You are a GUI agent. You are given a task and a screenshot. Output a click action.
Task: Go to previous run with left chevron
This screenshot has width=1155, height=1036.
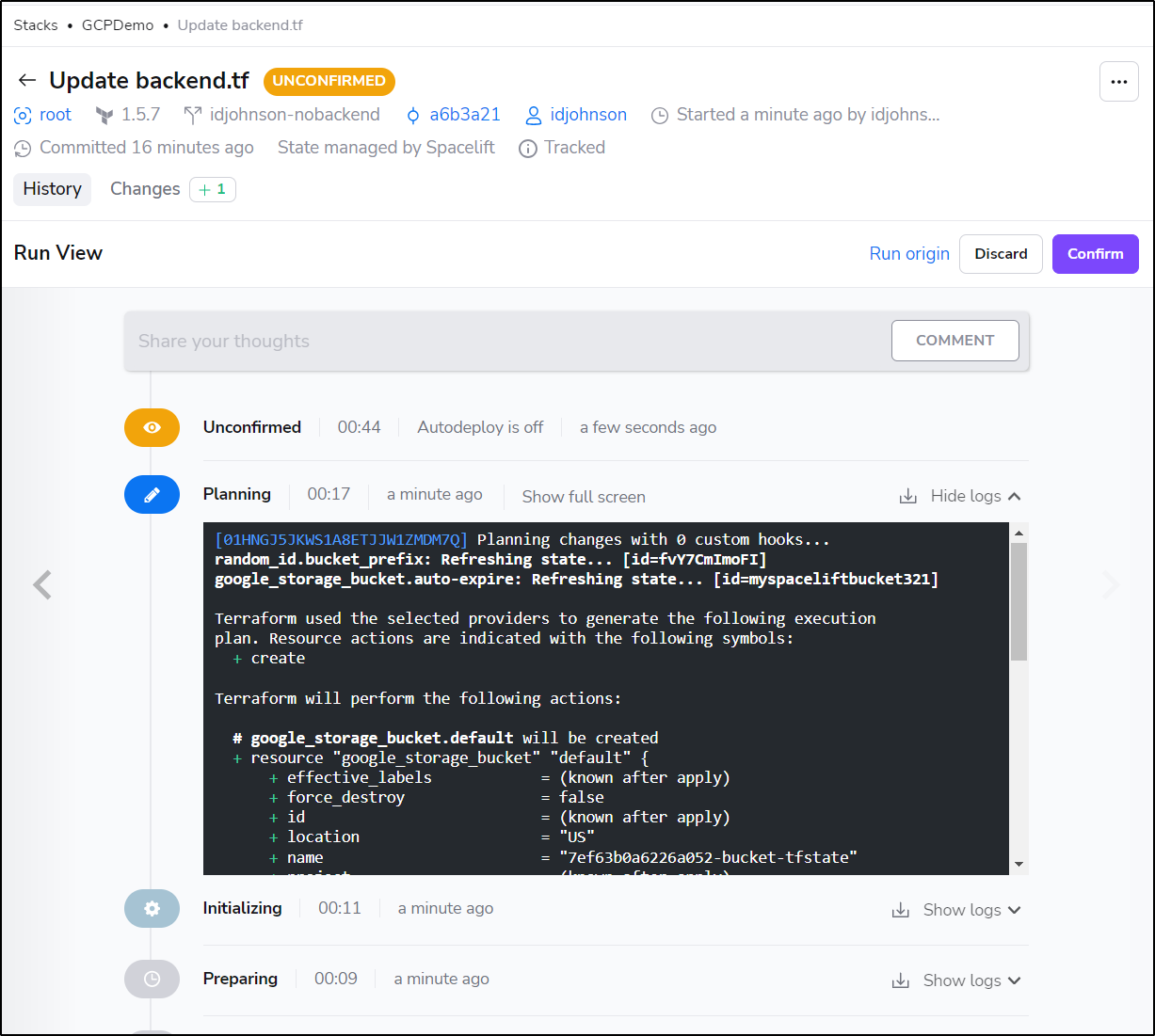coord(42,584)
